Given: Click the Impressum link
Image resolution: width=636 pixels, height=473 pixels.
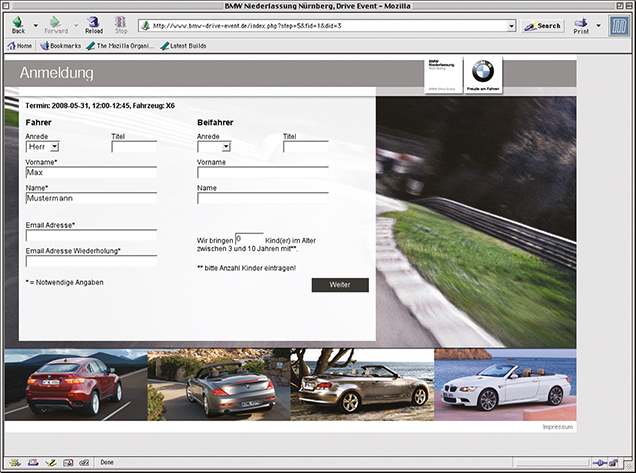Looking at the screenshot, I should coord(557,427).
